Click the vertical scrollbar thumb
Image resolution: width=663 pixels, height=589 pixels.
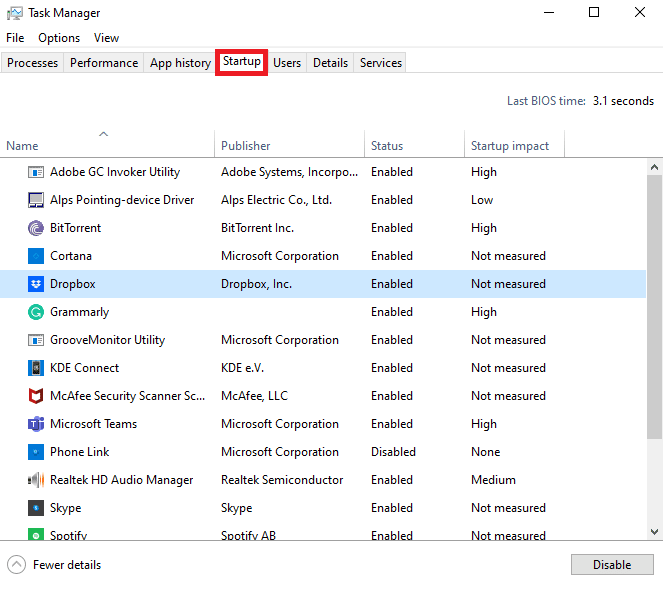coord(655,307)
